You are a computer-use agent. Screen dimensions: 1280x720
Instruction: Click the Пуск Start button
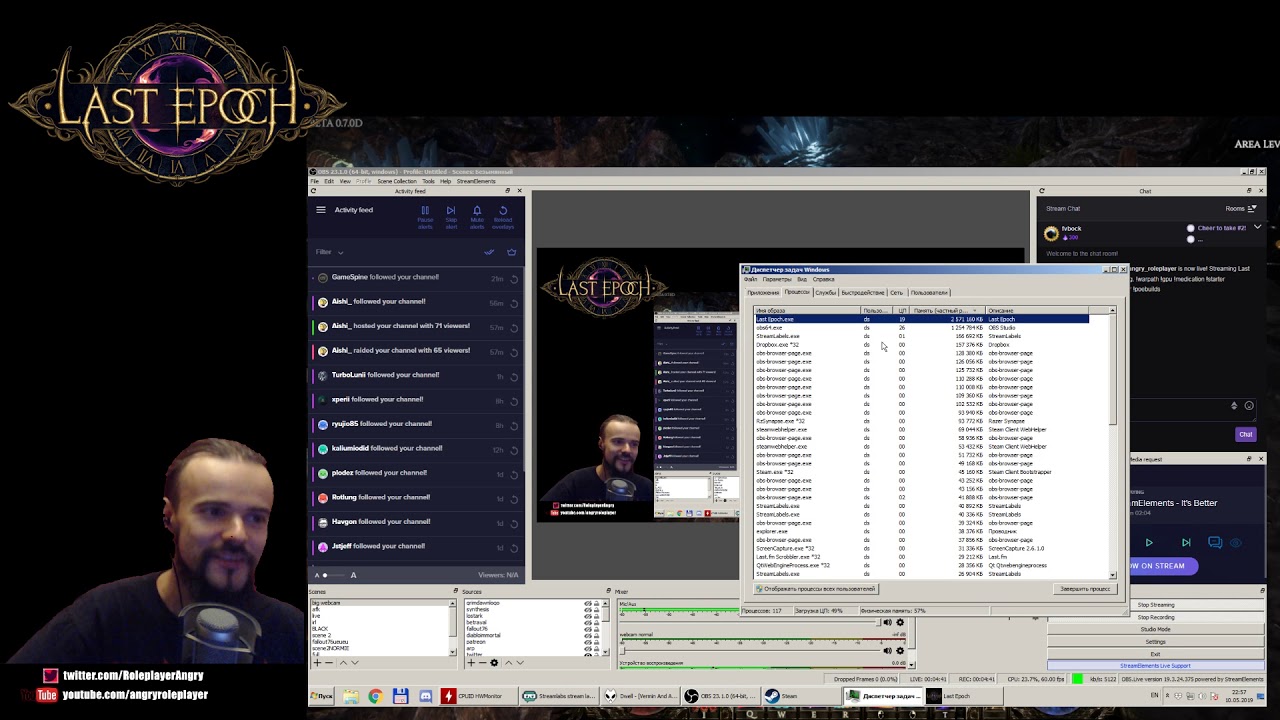point(322,696)
